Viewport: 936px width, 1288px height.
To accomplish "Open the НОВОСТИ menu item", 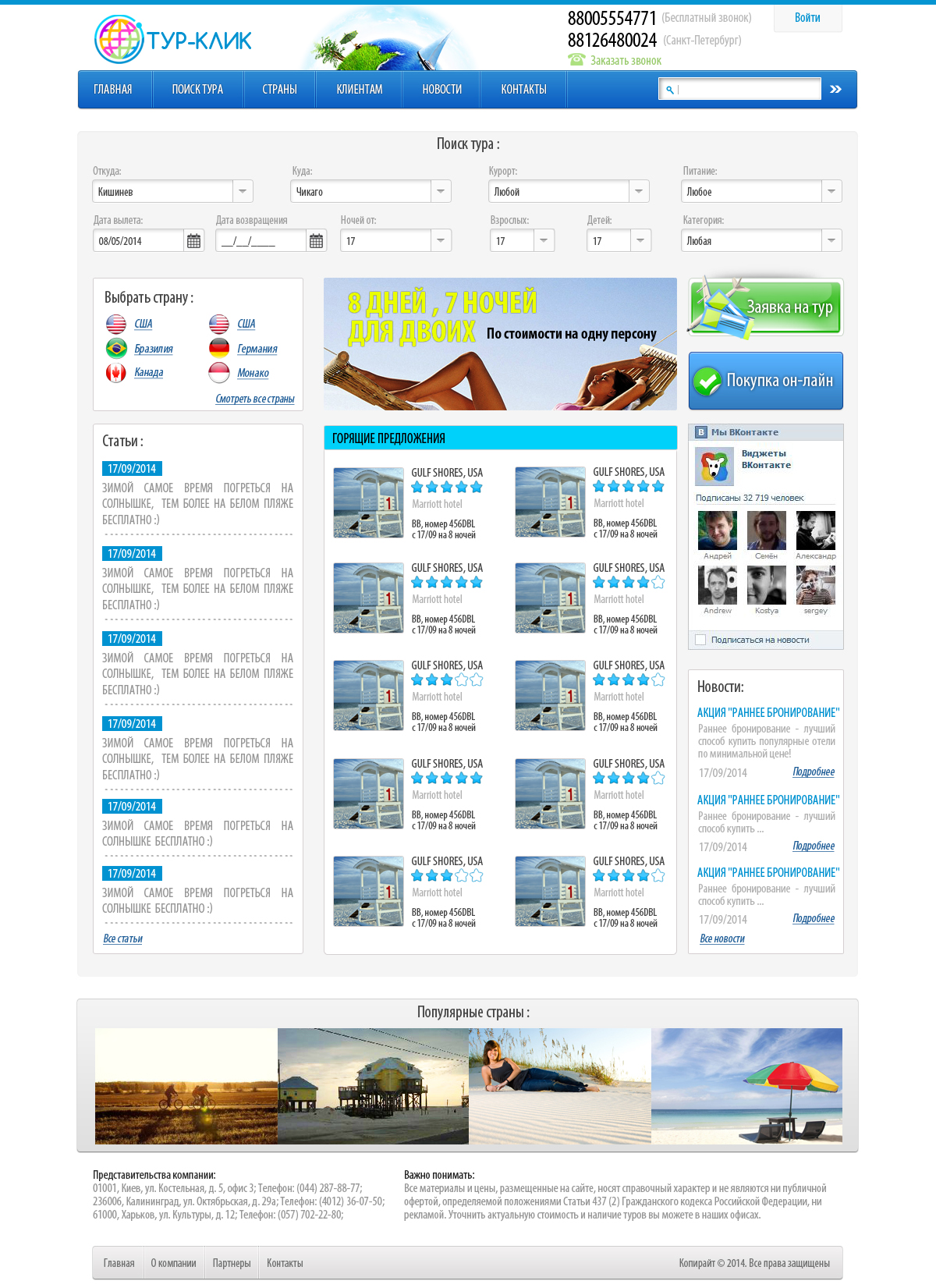I will coord(442,90).
